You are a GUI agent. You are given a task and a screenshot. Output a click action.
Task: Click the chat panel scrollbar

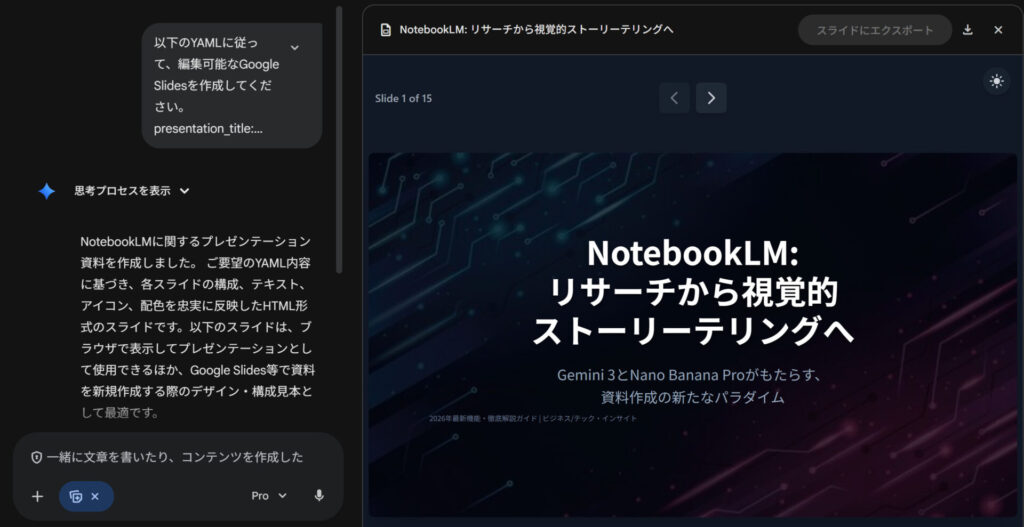(x=338, y=139)
